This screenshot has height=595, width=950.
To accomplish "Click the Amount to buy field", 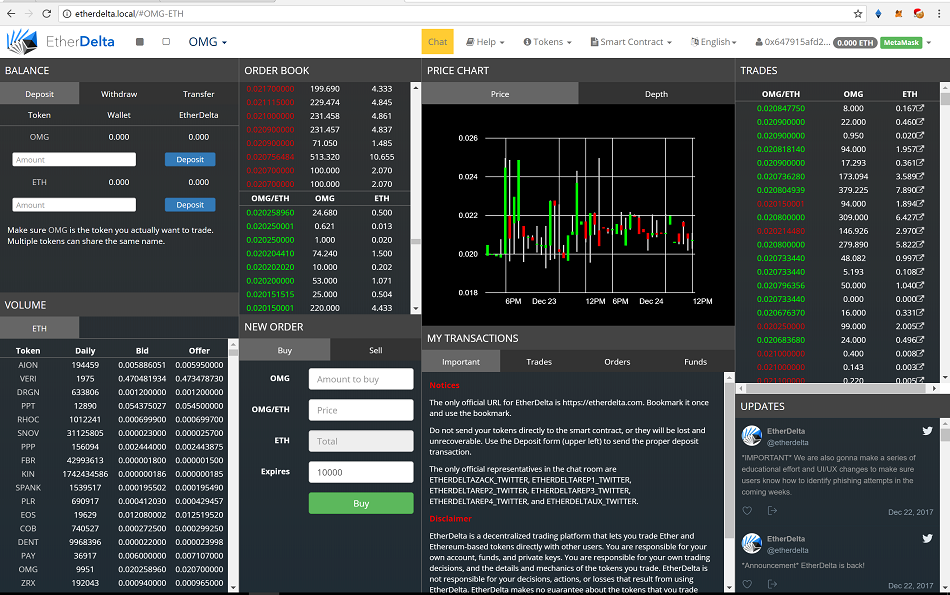I will (361, 379).
